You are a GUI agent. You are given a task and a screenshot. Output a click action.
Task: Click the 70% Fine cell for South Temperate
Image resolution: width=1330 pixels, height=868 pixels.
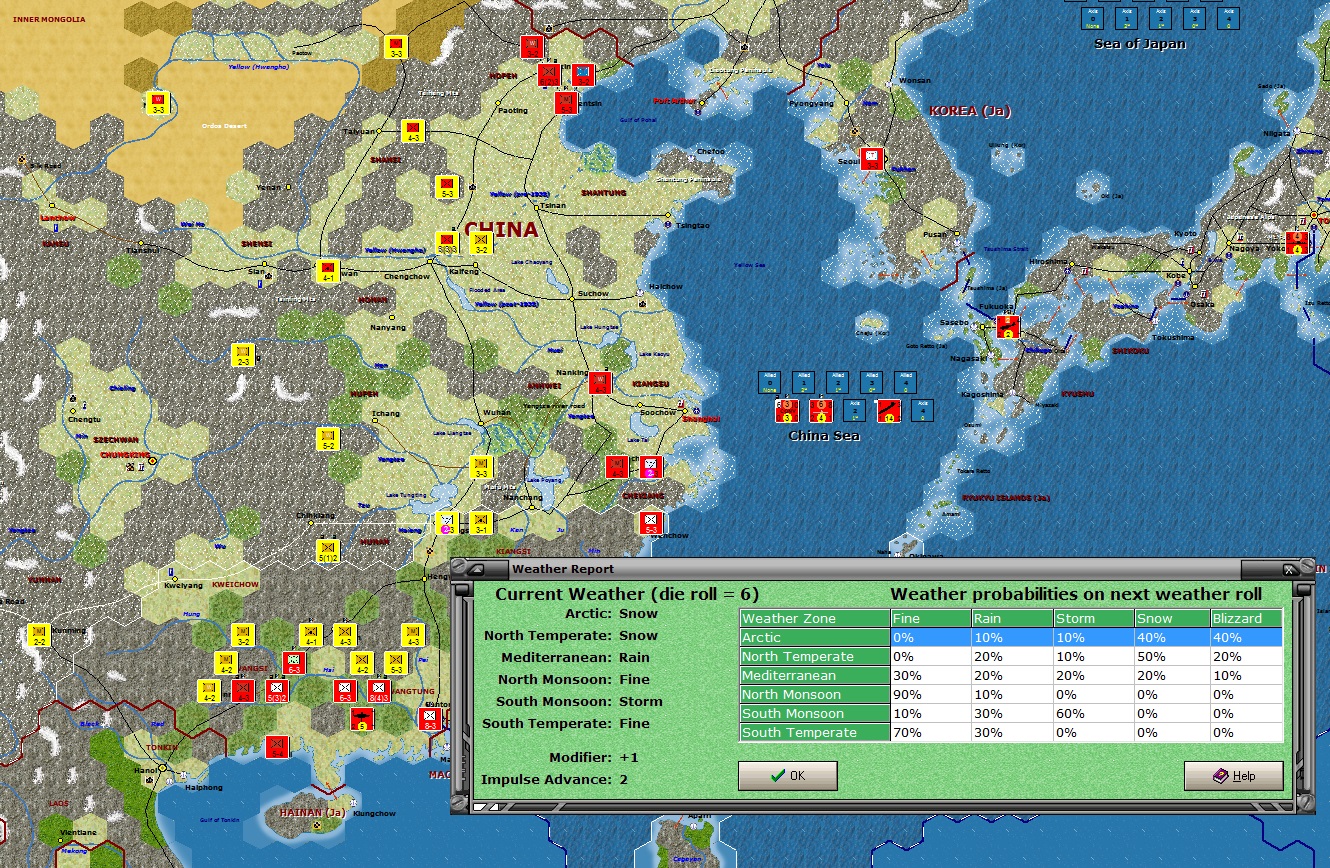point(931,732)
